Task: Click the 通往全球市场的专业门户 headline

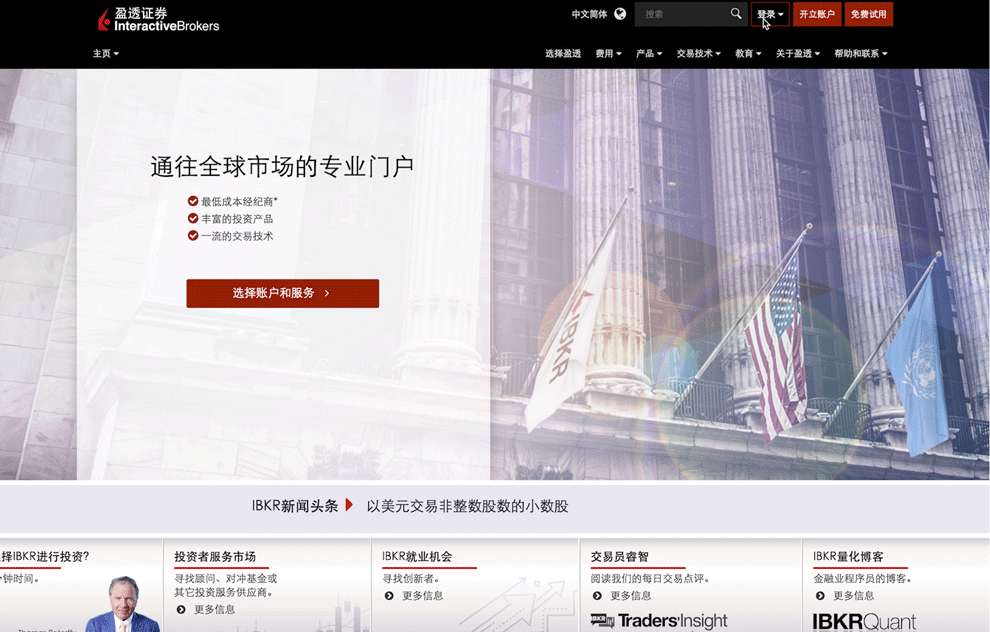Action: pyautogui.click(x=282, y=167)
